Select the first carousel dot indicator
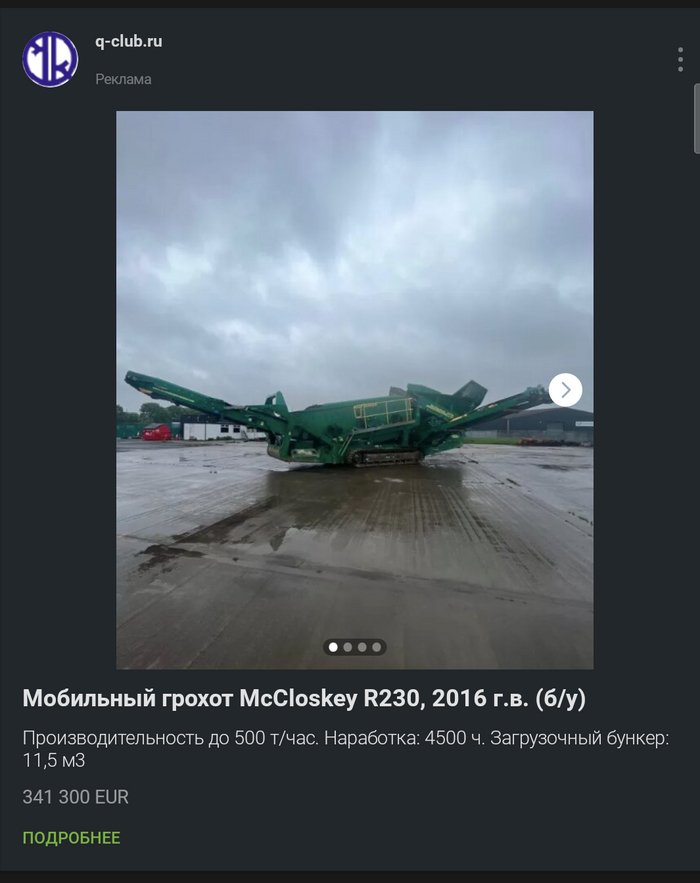 (333, 647)
